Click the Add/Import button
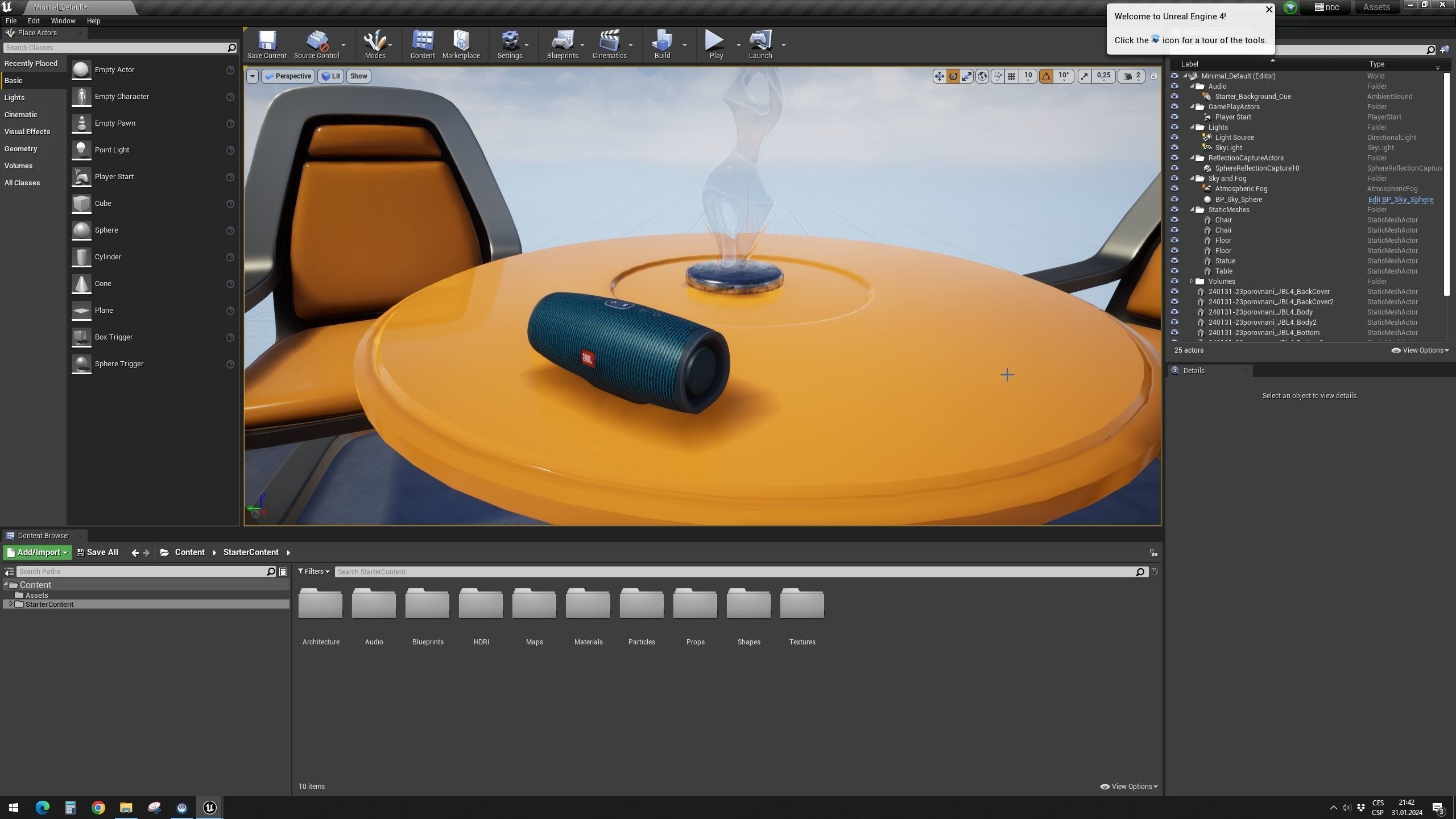The image size is (1456, 819). (x=38, y=553)
